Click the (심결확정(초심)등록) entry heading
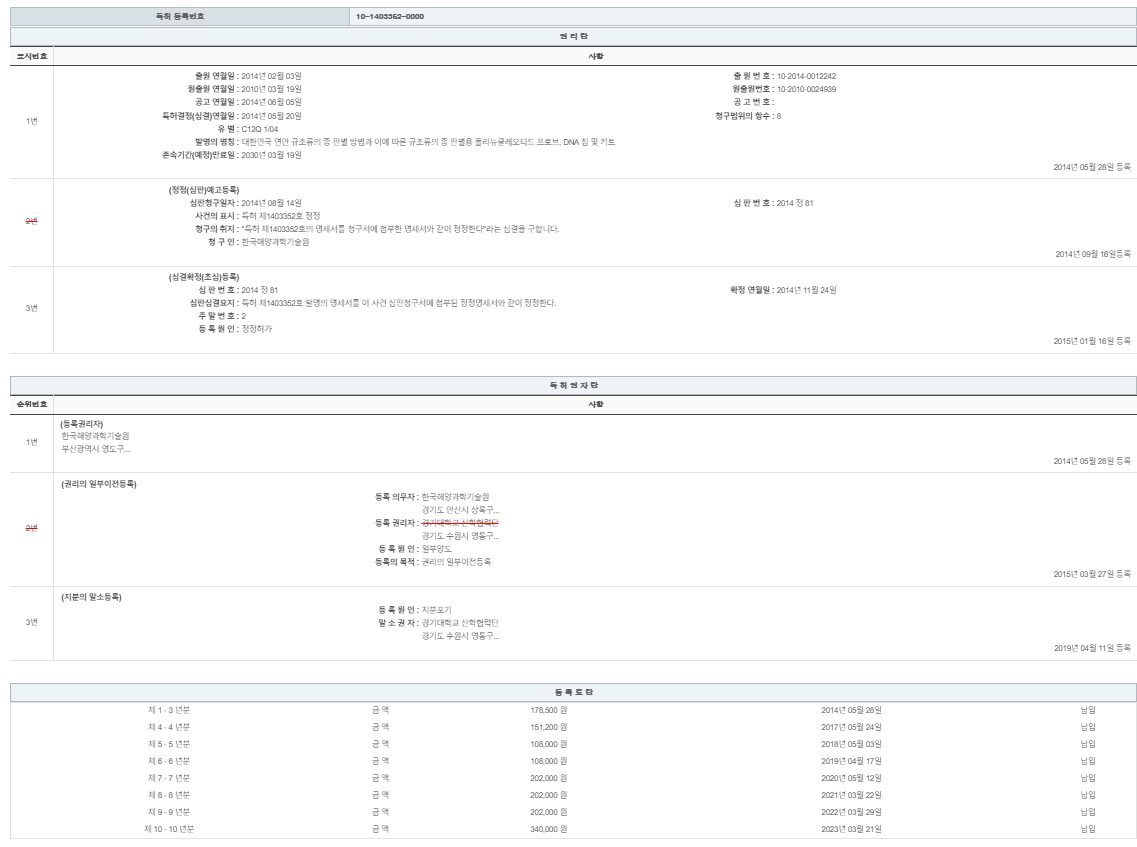Viewport: 1137px width, 847px height. pyautogui.click(x=204, y=277)
